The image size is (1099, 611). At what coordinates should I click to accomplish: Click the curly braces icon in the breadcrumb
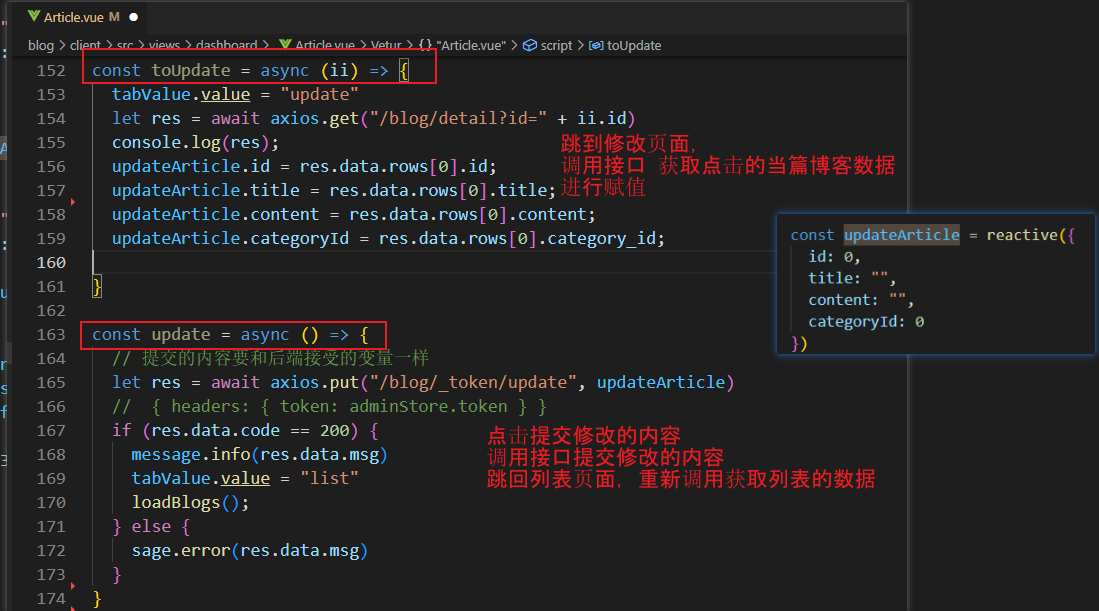pos(425,45)
